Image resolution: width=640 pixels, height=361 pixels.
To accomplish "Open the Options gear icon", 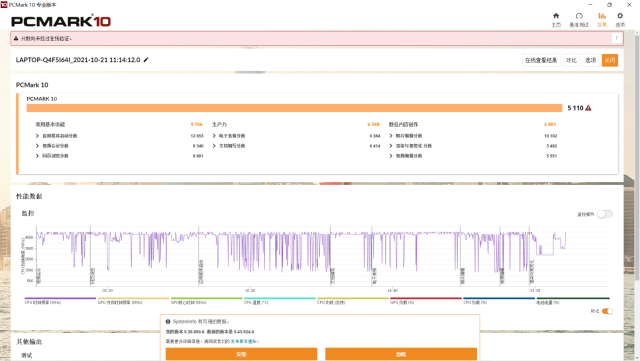I will (x=620, y=16).
